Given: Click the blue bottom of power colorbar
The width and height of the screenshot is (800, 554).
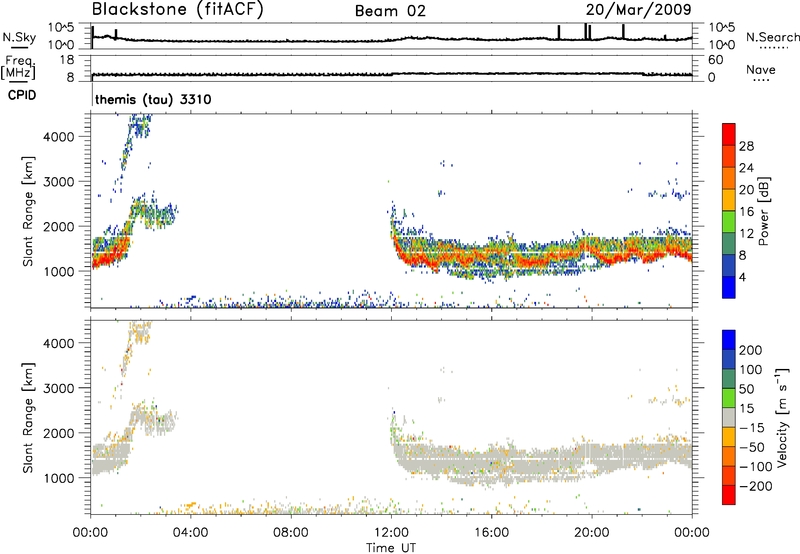Looking at the screenshot, I should point(729,287).
